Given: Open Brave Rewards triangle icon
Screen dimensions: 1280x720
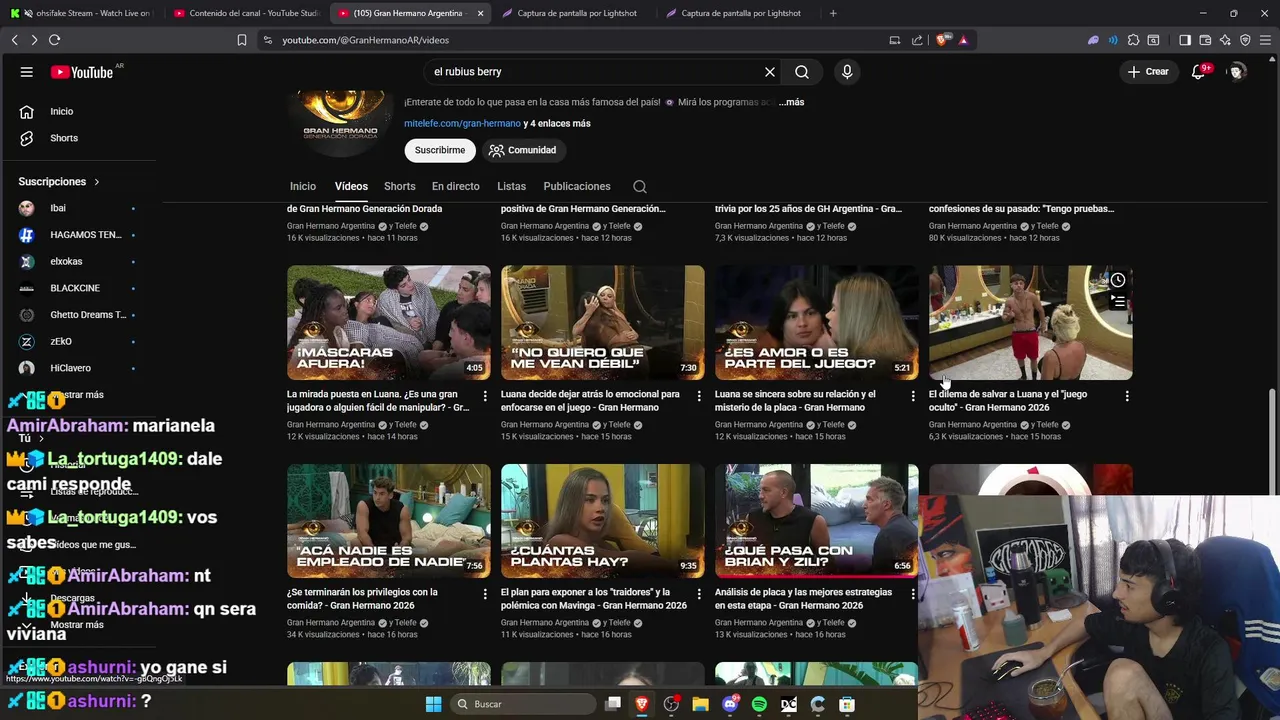Looking at the screenshot, I should pos(963,40).
